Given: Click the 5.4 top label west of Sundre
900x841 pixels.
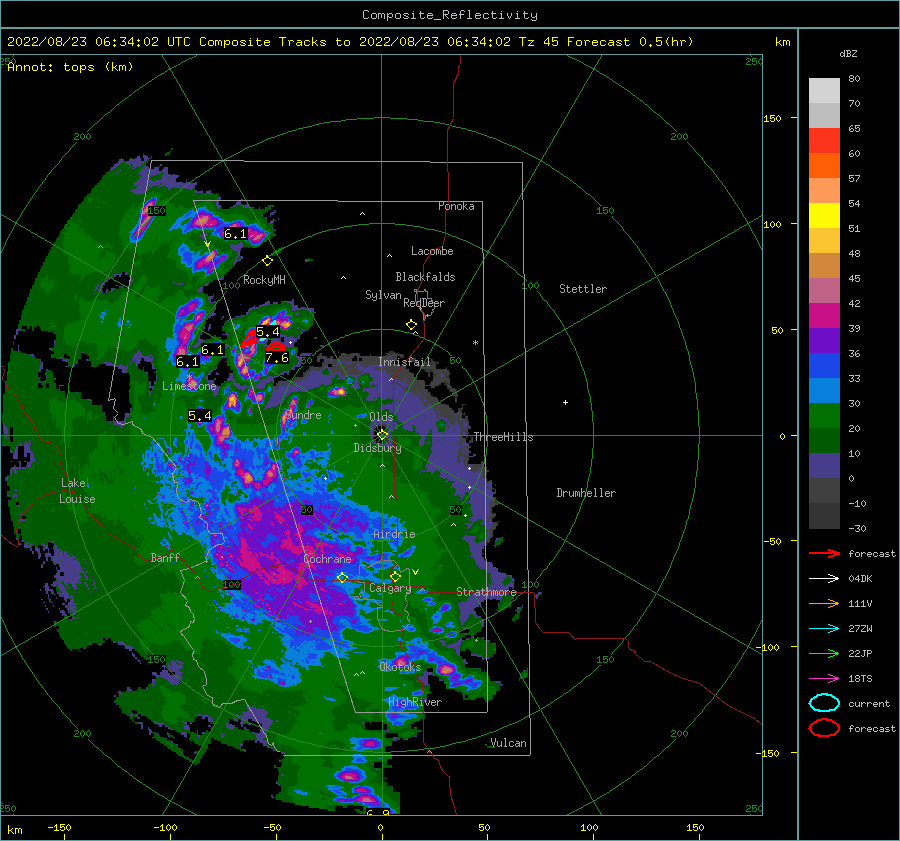Looking at the screenshot, I should (200, 415).
